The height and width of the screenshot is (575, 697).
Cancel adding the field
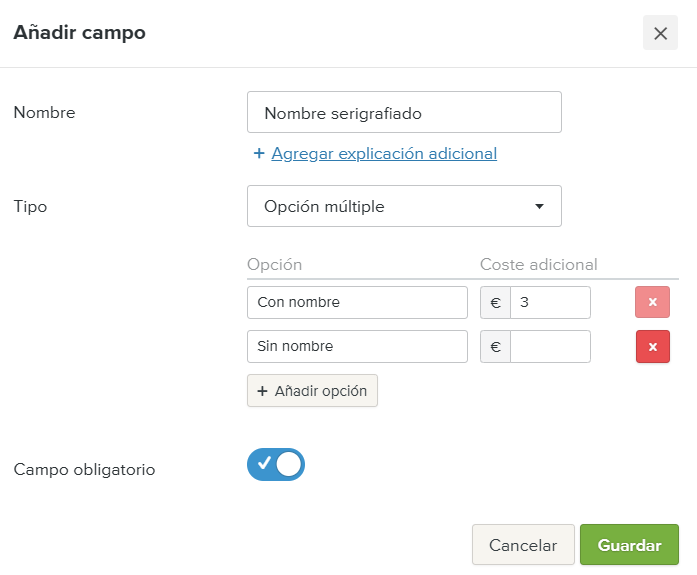pyautogui.click(x=522, y=545)
